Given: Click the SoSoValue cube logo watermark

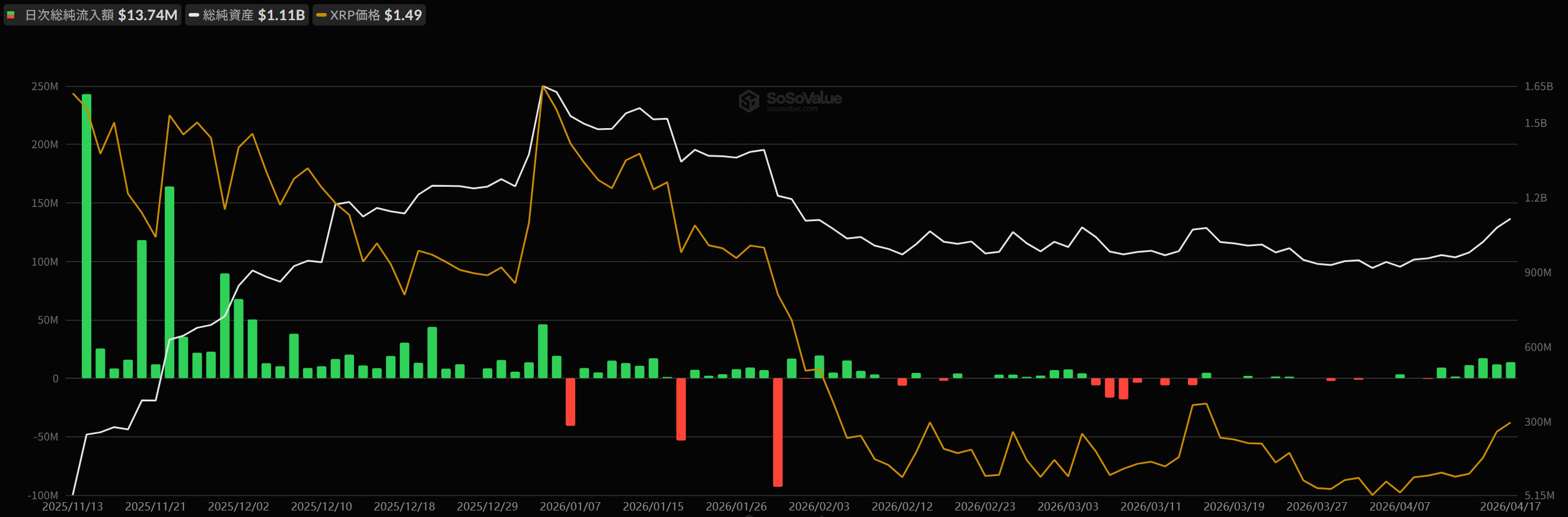Looking at the screenshot, I should (x=748, y=100).
